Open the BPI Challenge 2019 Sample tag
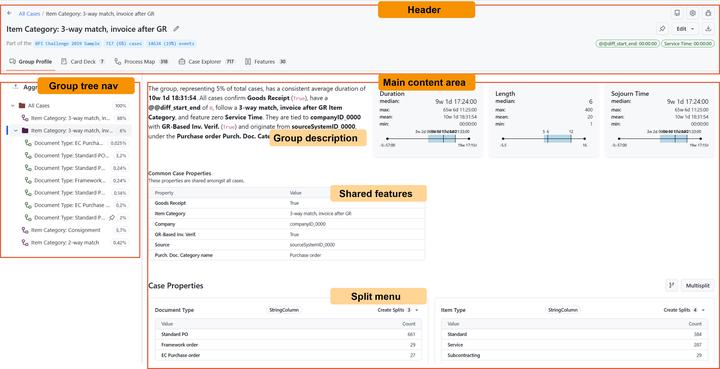720x369 pixels. pos(68,44)
